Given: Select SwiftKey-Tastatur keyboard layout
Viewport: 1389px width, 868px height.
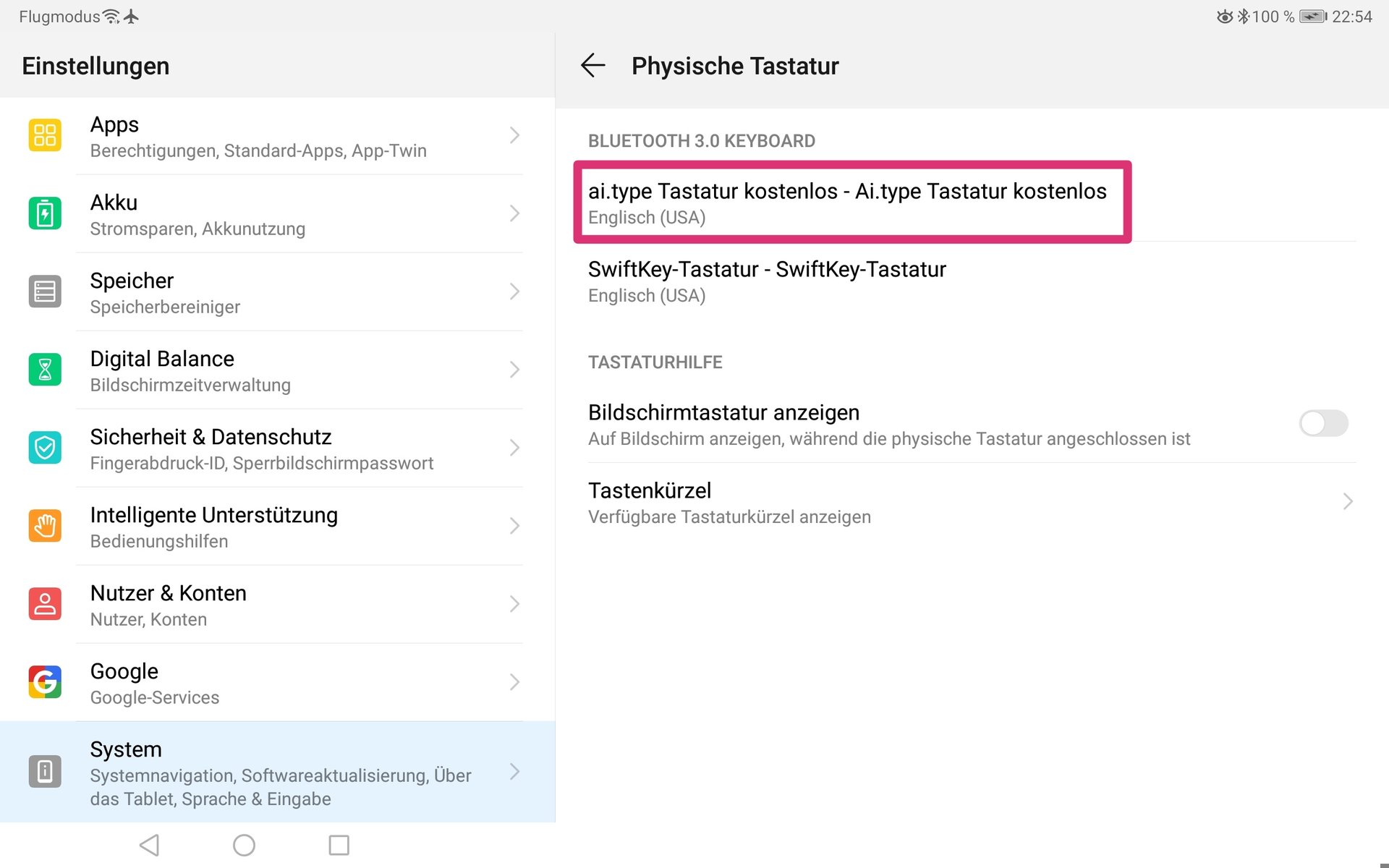Looking at the screenshot, I should point(972,281).
